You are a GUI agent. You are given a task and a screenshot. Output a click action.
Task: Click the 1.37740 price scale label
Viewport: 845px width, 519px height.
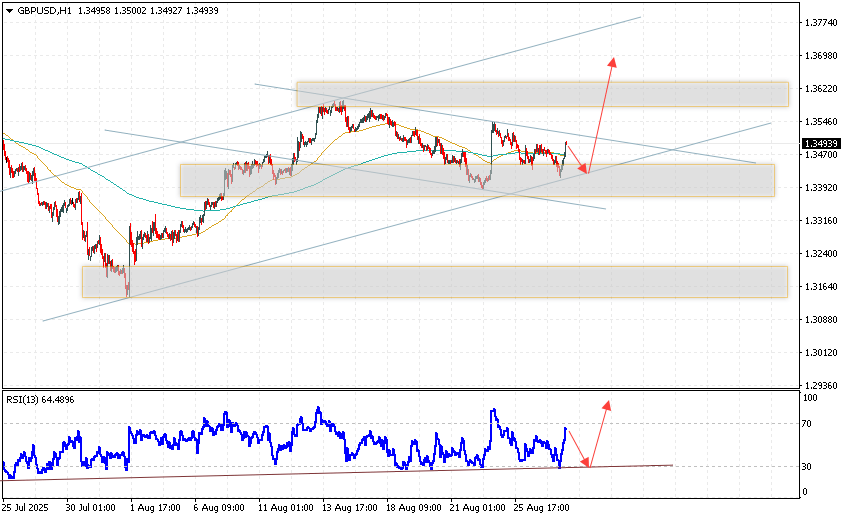[821, 23]
